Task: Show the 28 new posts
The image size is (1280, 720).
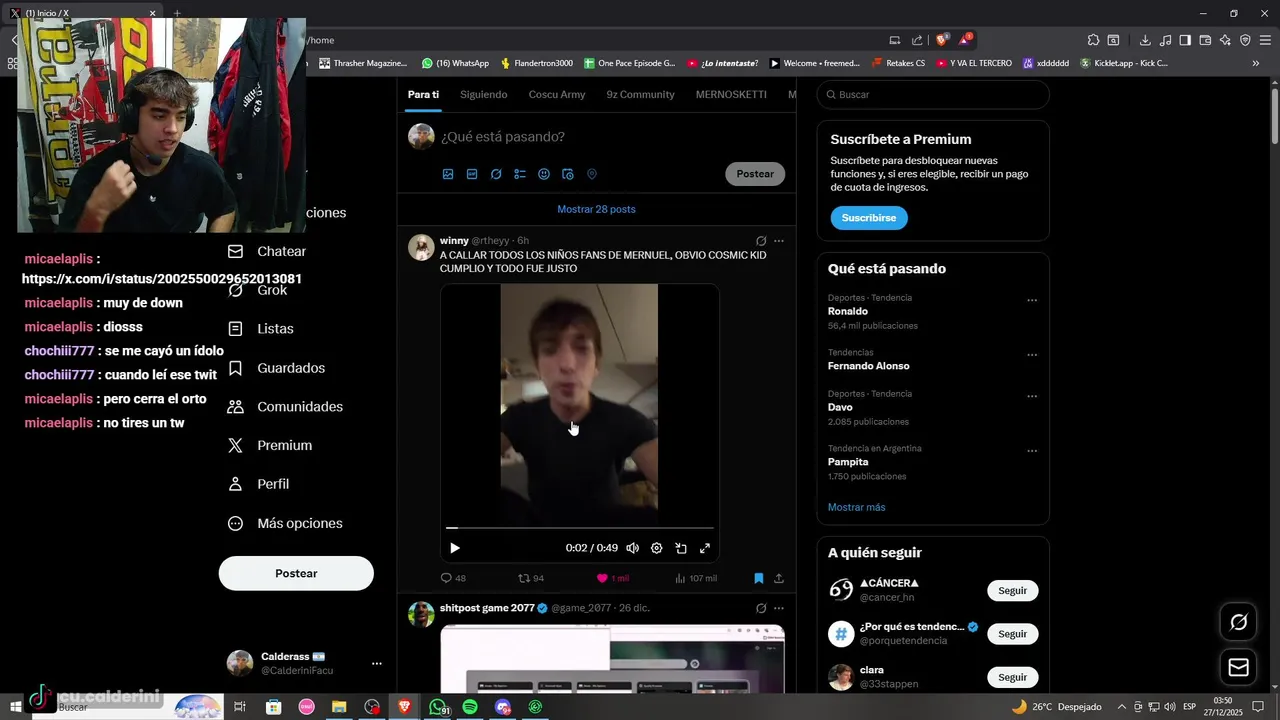Action: 596,209
